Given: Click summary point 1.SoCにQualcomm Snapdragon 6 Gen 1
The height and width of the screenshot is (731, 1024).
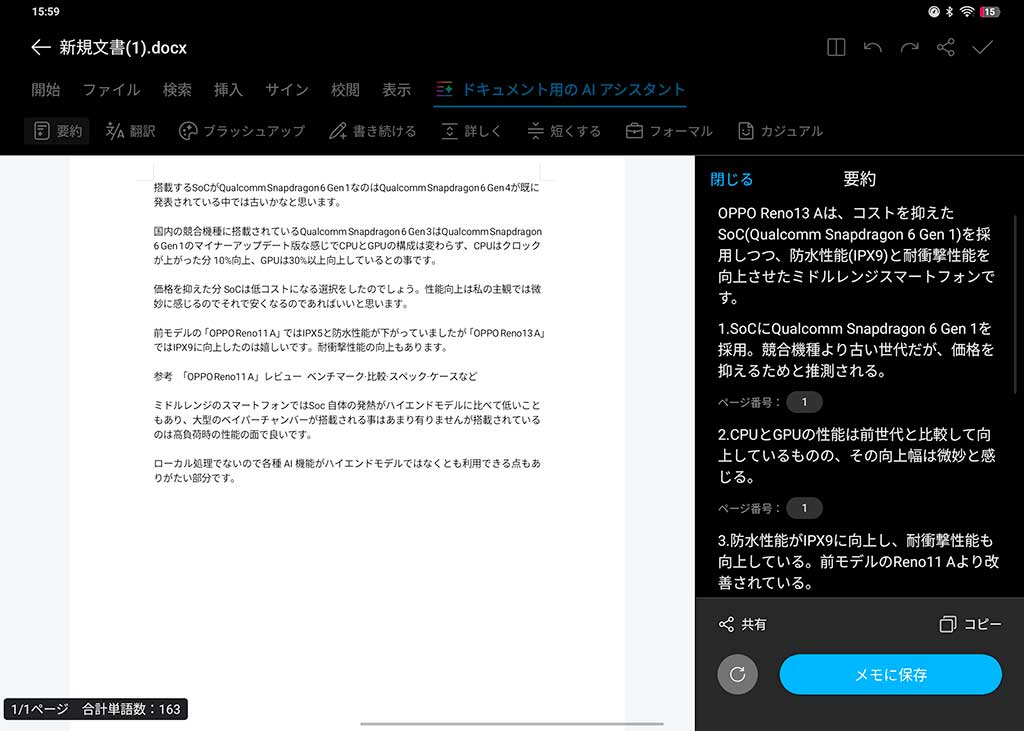Looking at the screenshot, I should click(x=856, y=349).
